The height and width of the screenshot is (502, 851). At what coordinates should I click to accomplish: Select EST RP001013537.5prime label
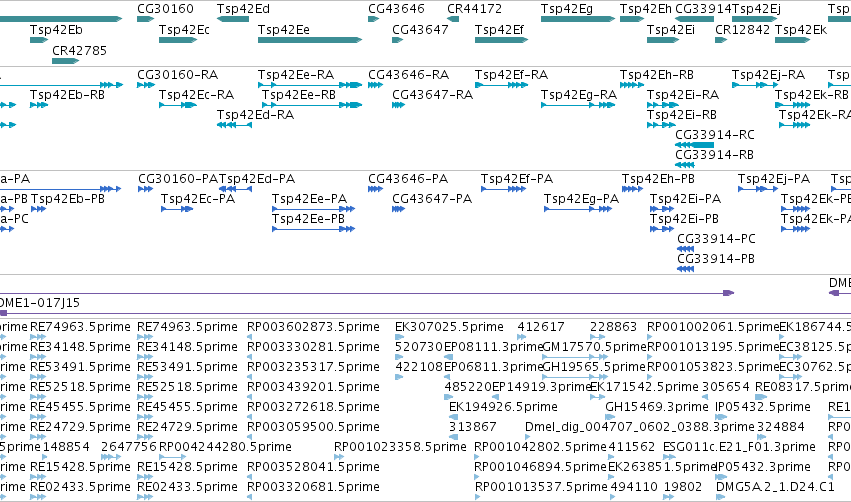(x=541, y=487)
